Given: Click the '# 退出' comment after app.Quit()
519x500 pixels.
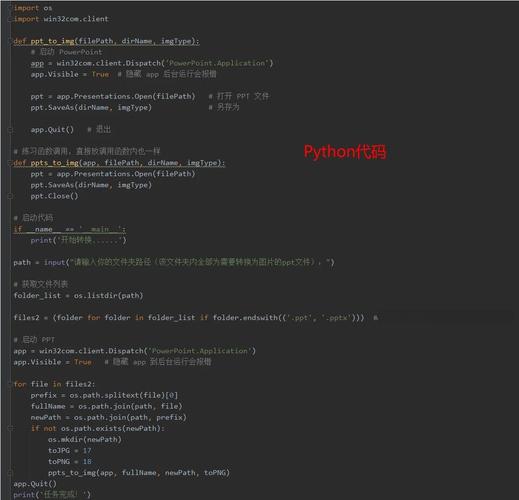Looking at the screenshot, I should 99,130.
